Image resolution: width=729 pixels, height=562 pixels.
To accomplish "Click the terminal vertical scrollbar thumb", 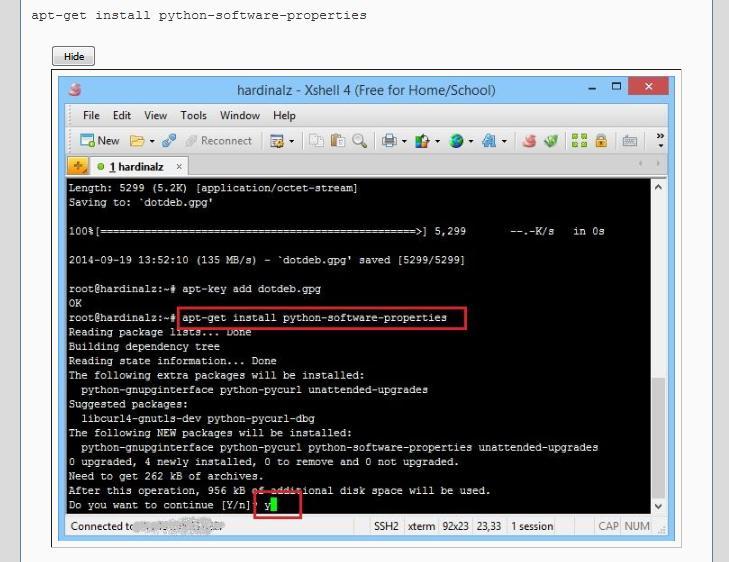I will [x=658, y=437].
